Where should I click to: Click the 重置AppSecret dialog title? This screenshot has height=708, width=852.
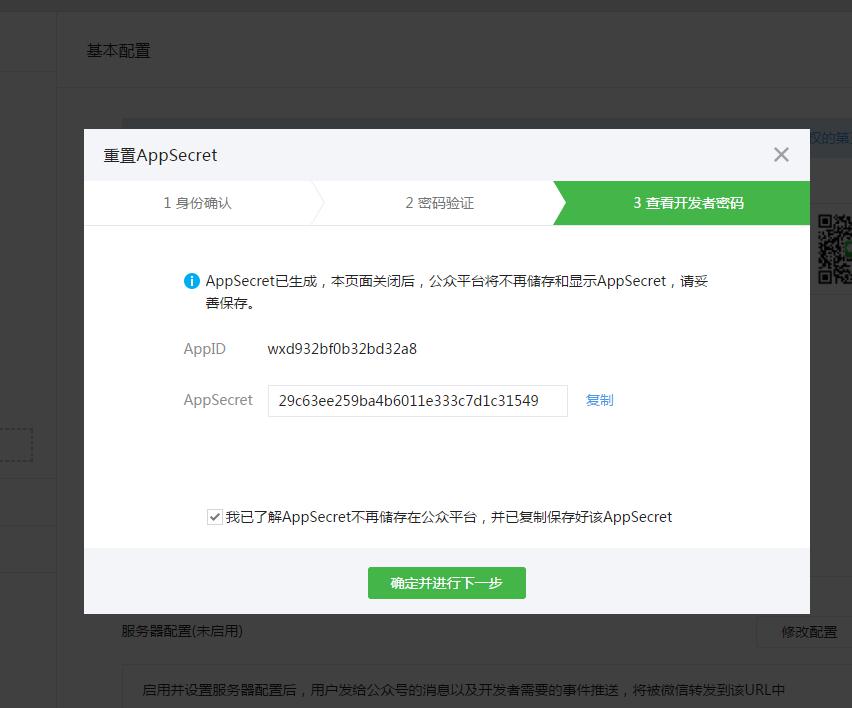point(160,155)
